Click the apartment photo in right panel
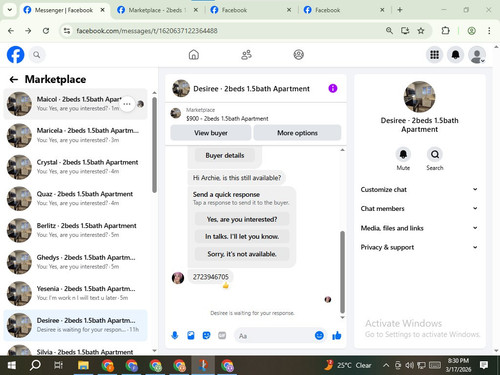 coord(419,97)
